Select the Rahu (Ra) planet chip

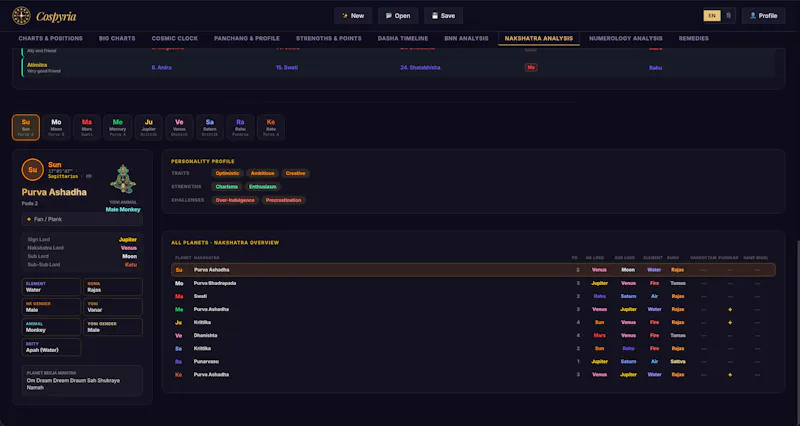click(240, 127)
